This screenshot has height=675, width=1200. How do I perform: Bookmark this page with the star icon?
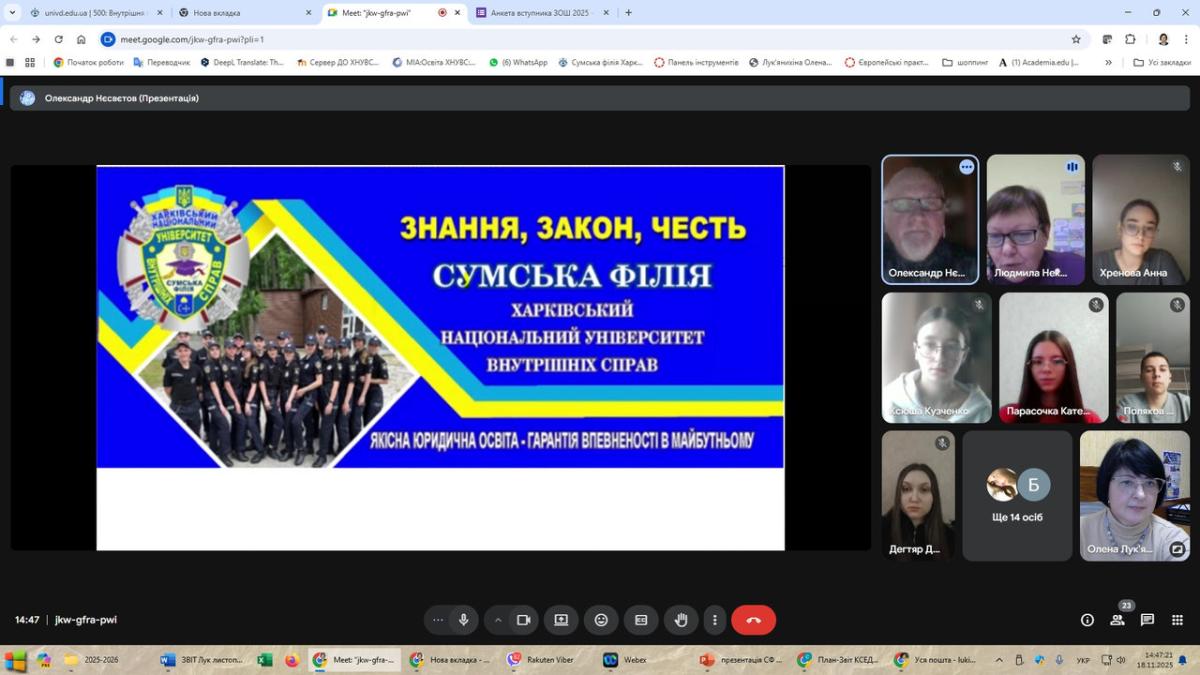[x=1076, y=39]
